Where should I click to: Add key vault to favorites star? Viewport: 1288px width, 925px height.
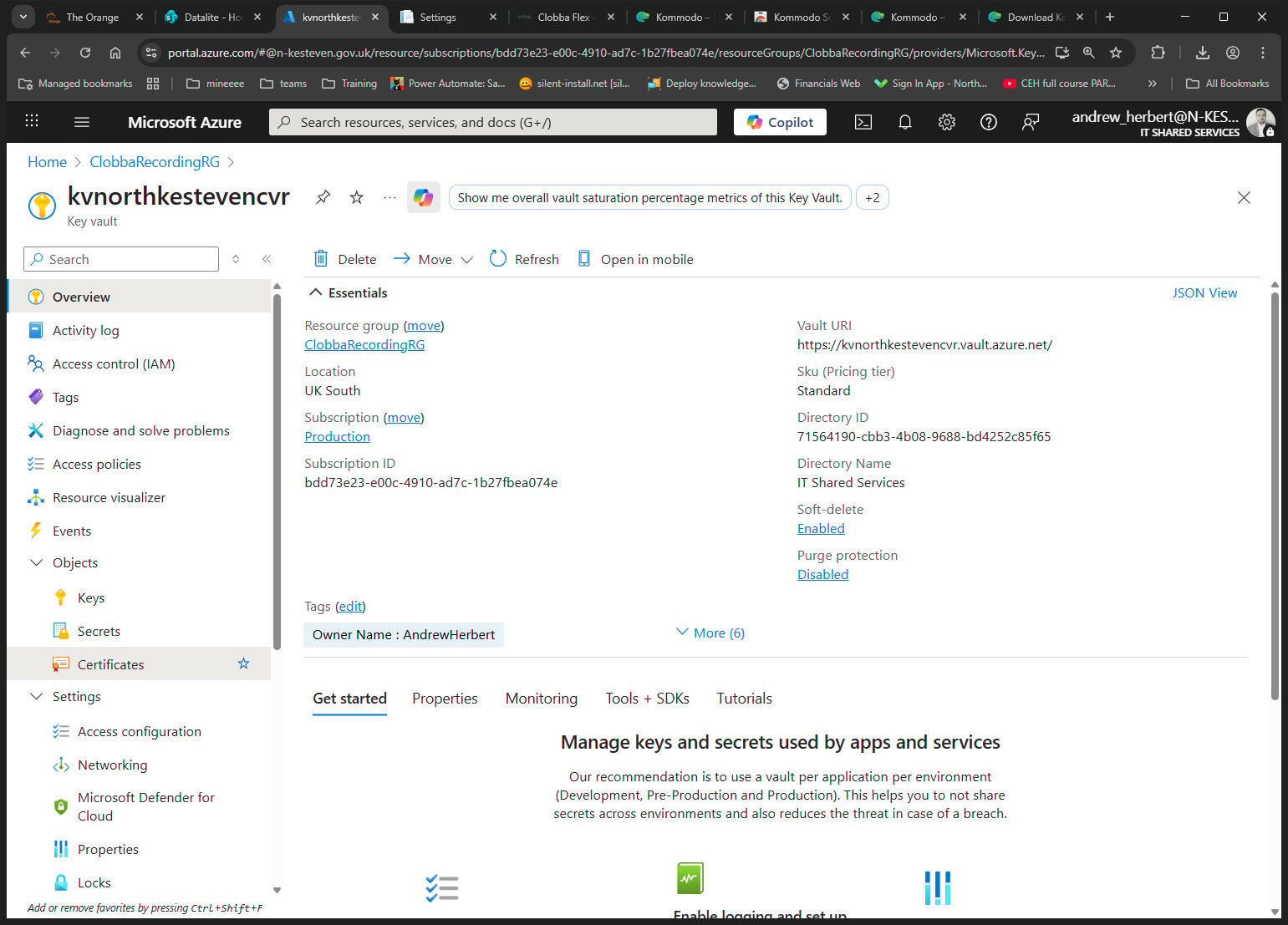pos(357,197)
